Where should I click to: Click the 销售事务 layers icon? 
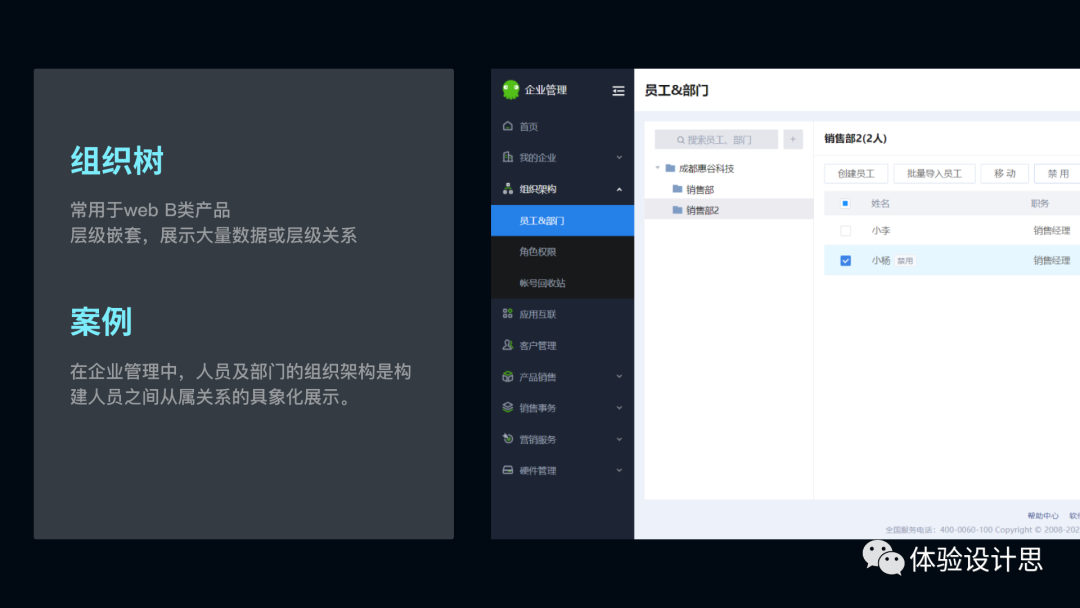pyautogui.click(x=508, y=408)
